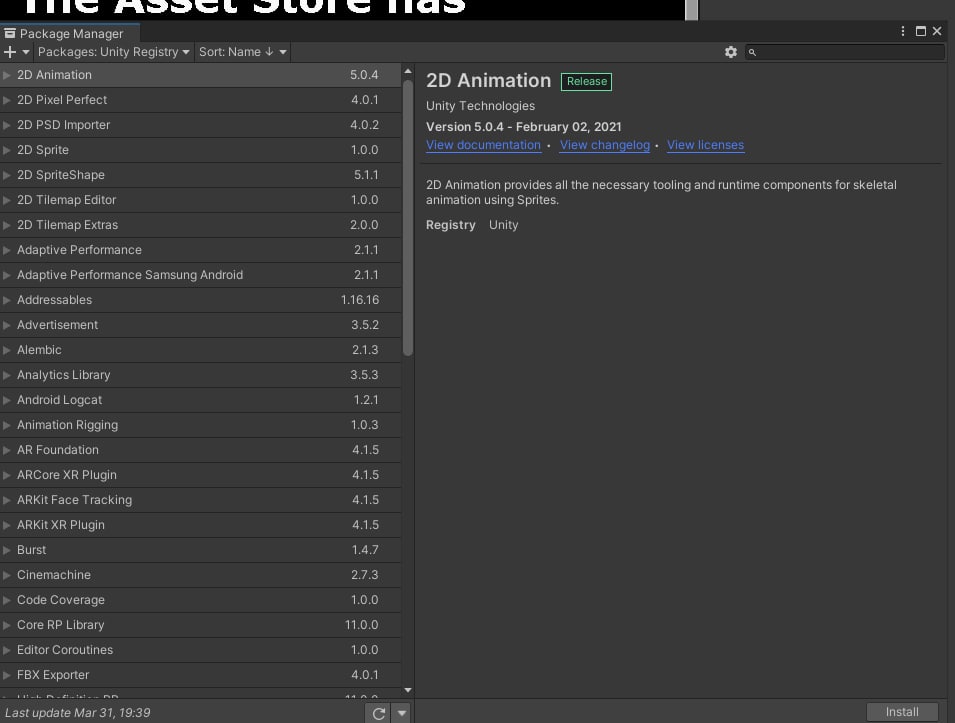Open the Package Manager settings gear
Viewport: 955px width, 723px height.
click(x=731, y=52)
